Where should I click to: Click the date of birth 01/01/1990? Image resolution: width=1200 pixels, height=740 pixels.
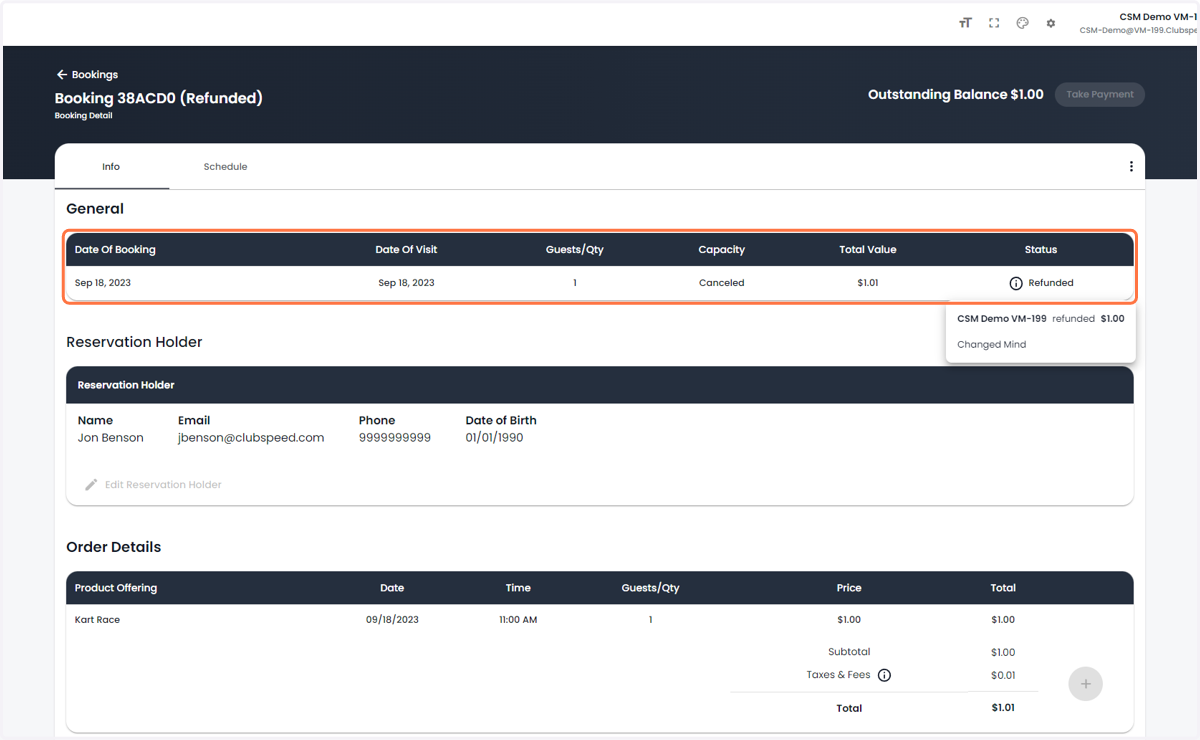pos(494,438)
